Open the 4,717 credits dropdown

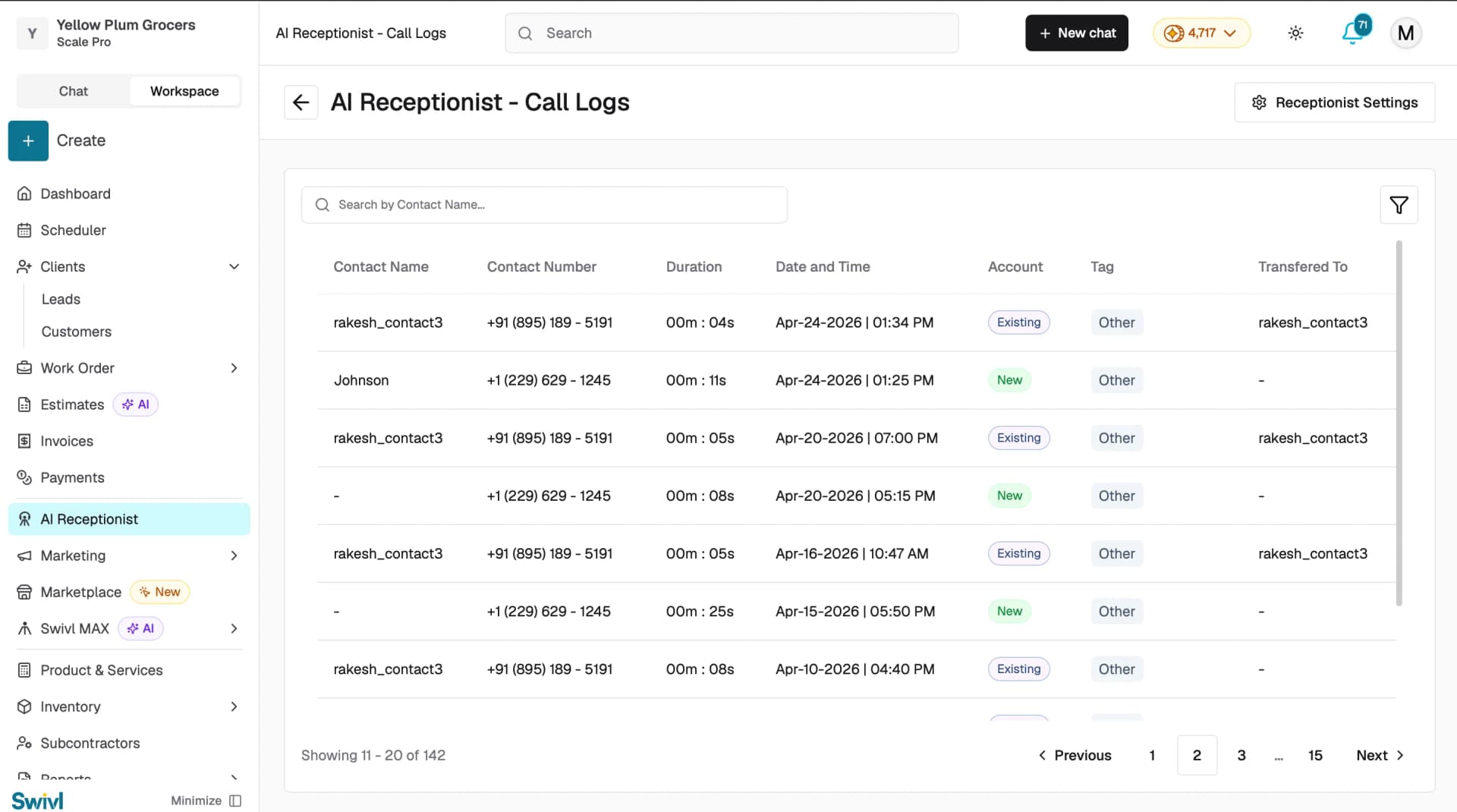pos(1201,33)
